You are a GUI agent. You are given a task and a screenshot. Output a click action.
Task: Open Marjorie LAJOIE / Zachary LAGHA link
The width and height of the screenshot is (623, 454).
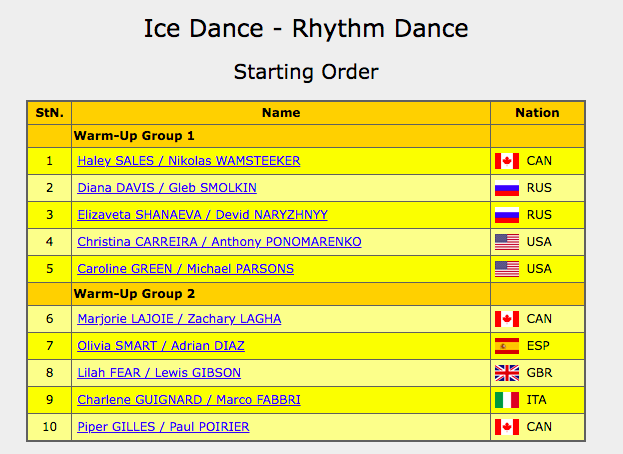(179, 319)
